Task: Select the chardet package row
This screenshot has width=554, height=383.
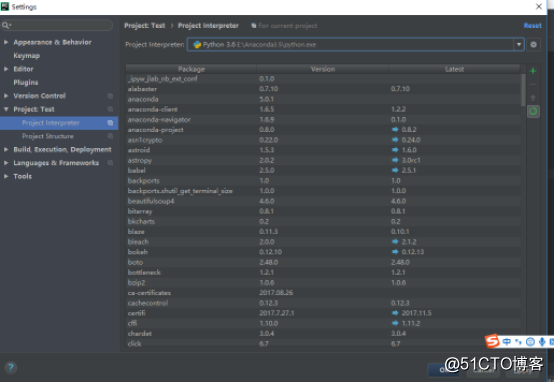Action: 323,334
